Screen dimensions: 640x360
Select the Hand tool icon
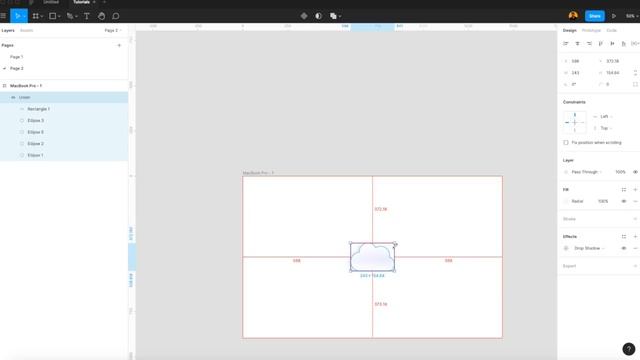click(101, 16)
